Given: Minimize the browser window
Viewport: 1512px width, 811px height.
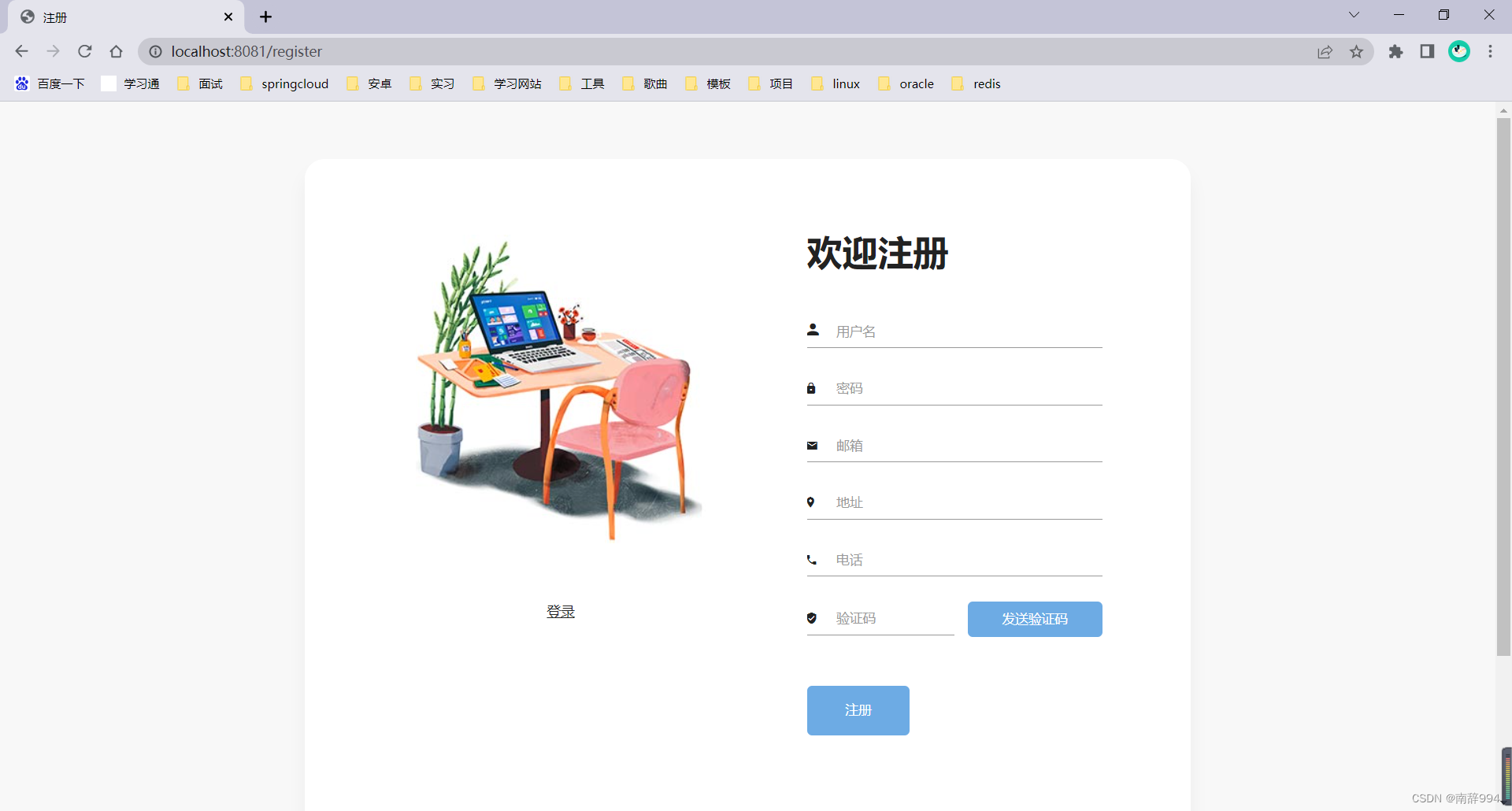Looking at the screenshot, I should pyautogui.click(x=1399, y=15).
